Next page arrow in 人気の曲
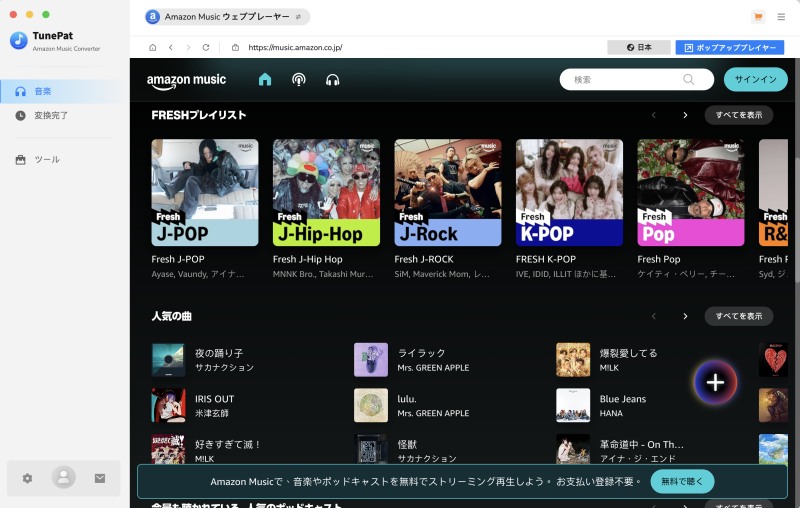Screen dimensions: 800x508 tap(685, 316)
